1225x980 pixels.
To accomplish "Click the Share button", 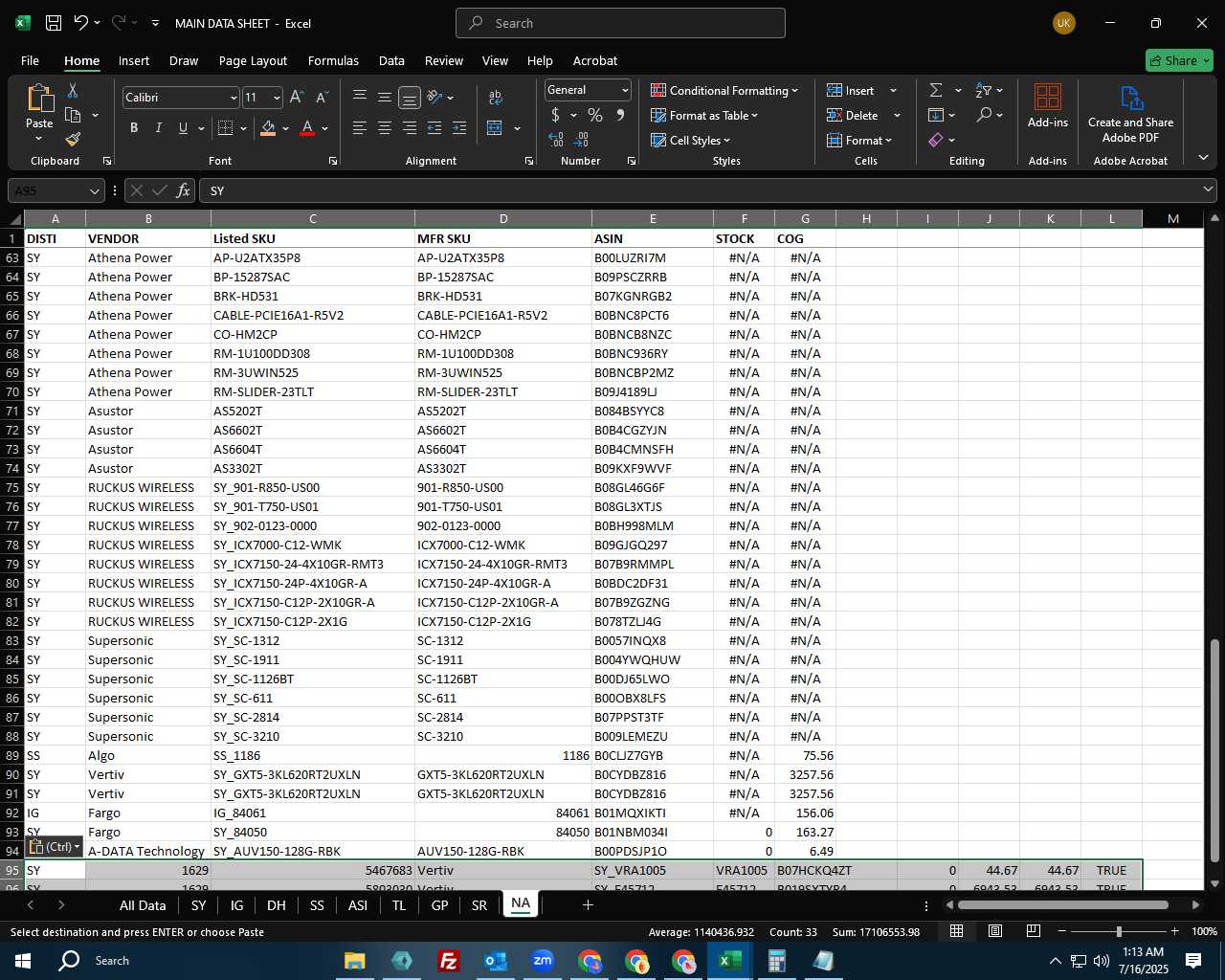I will coord(1179,60).
